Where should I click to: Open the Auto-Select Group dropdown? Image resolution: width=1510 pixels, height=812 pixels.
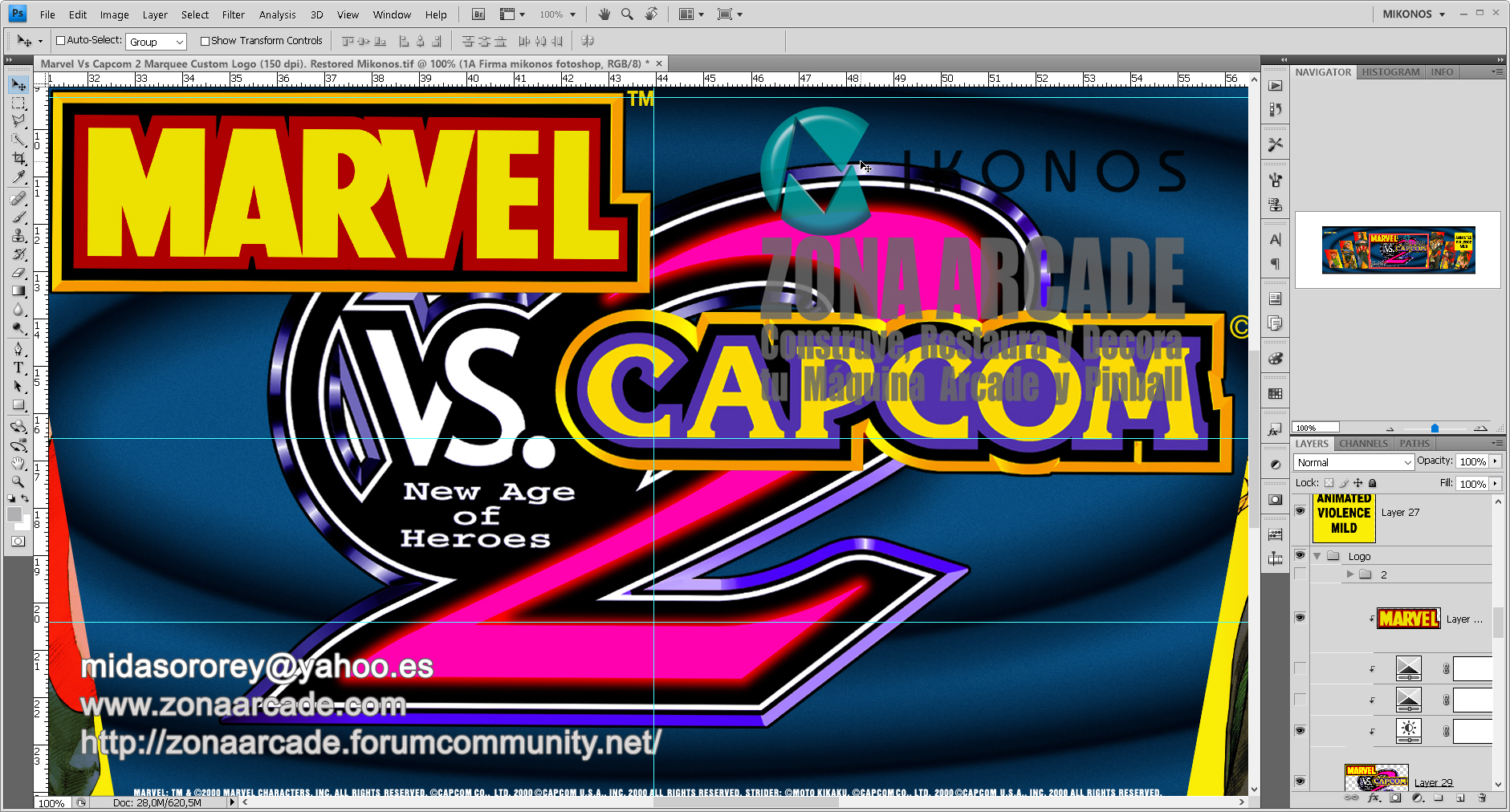pyautogui.click(x=157, y=42)
